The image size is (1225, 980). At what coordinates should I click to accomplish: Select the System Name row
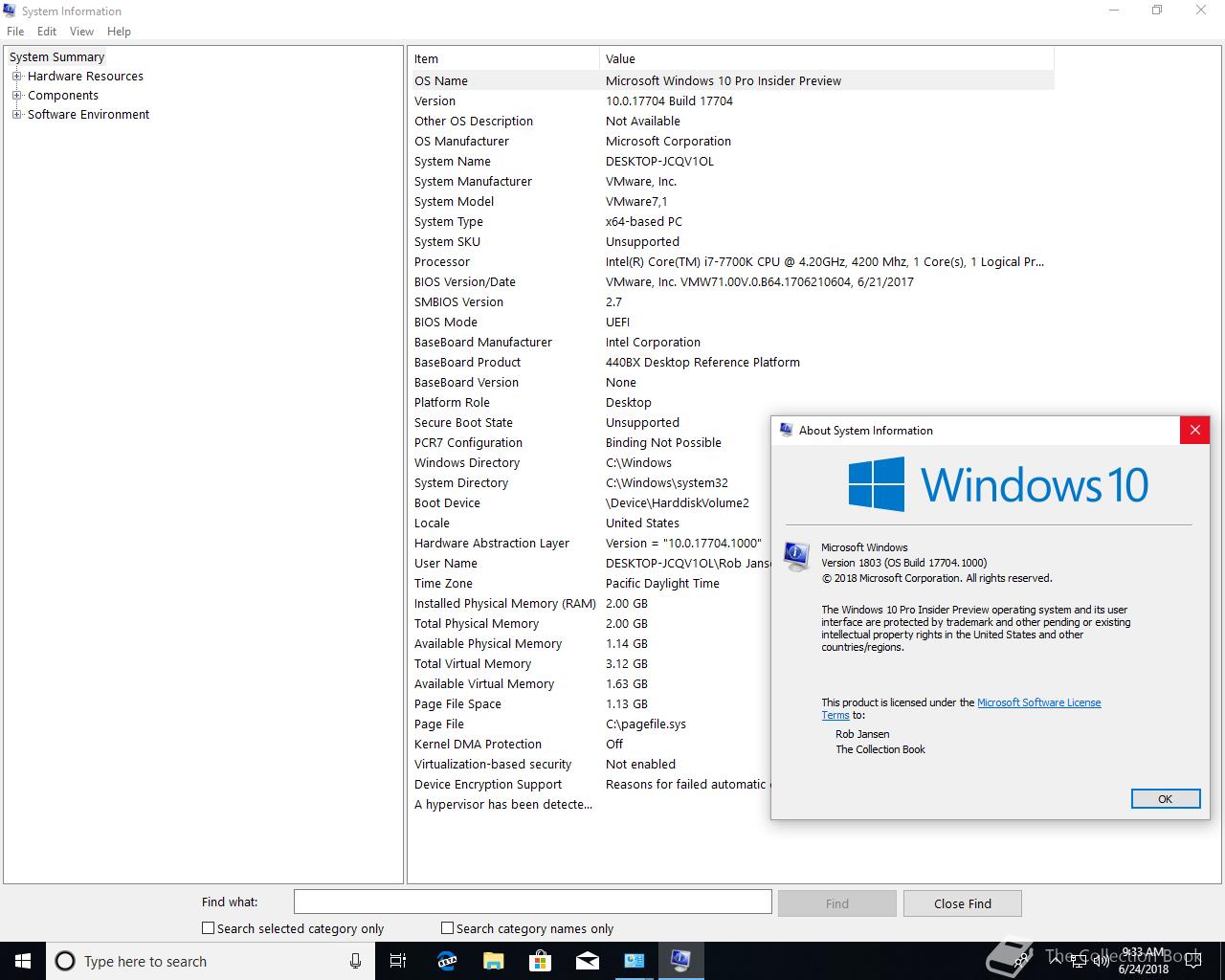click(x=733, y=161)
